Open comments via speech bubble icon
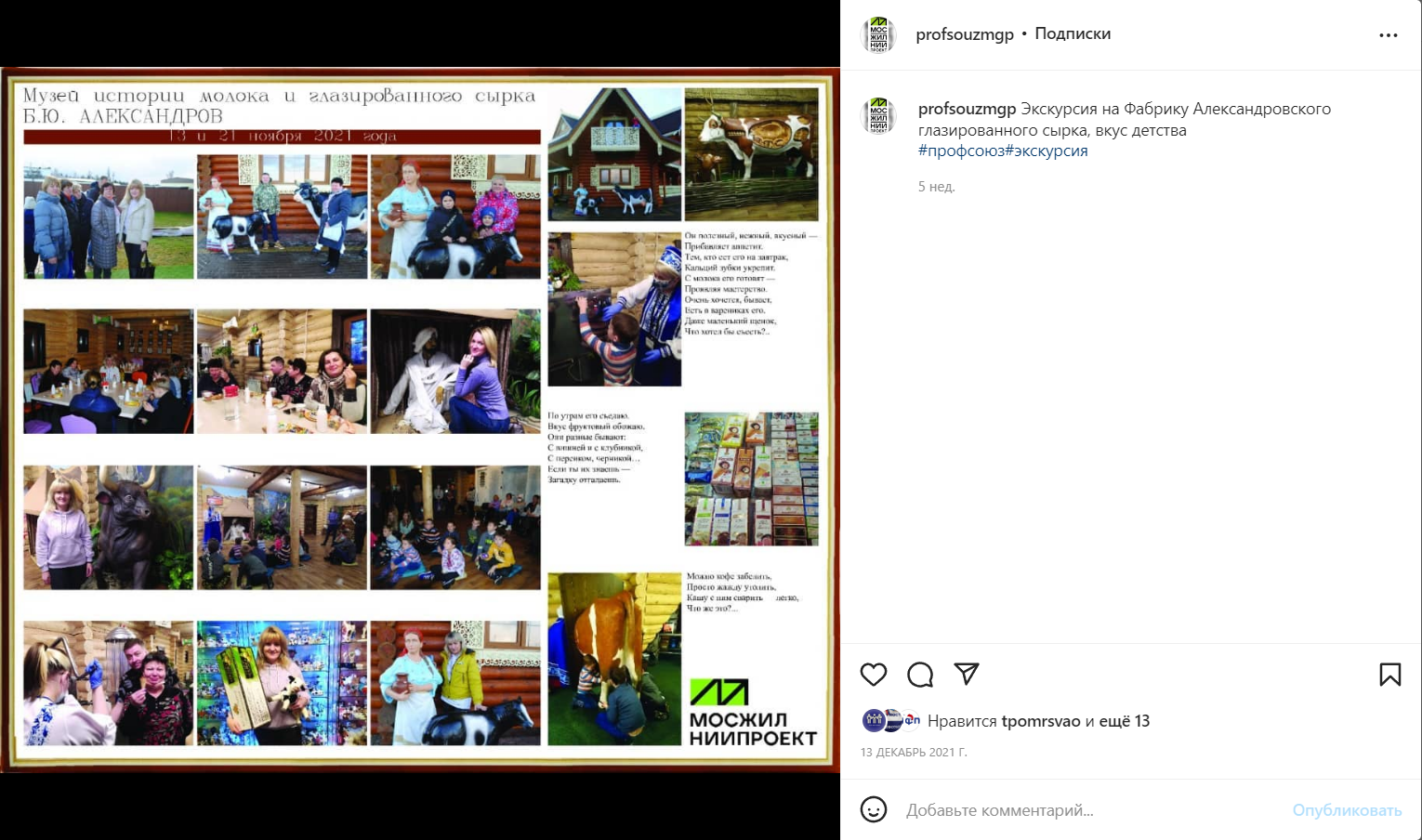This screenshot has width=1422, height=840. point(920,675)
